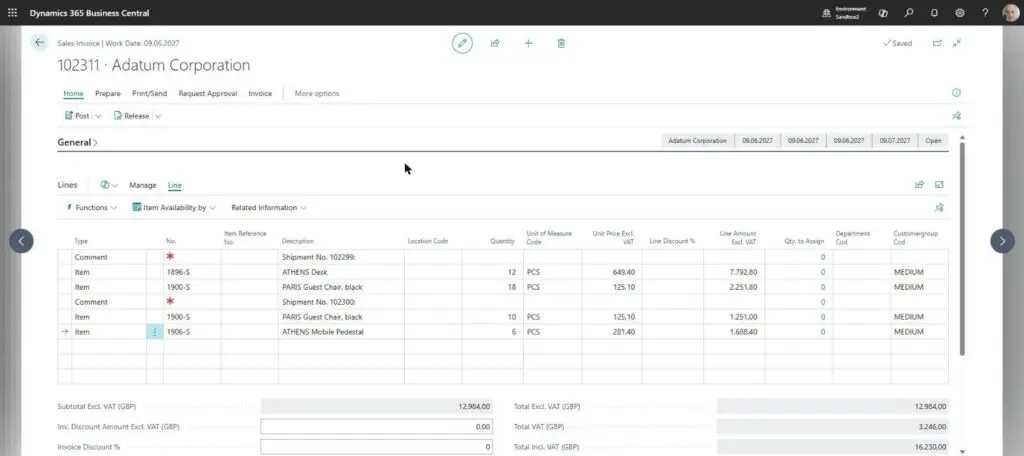This screenshot has width=1024, height=456.
Task: Click line amount 1.688,40 cell
Action: 734,332
